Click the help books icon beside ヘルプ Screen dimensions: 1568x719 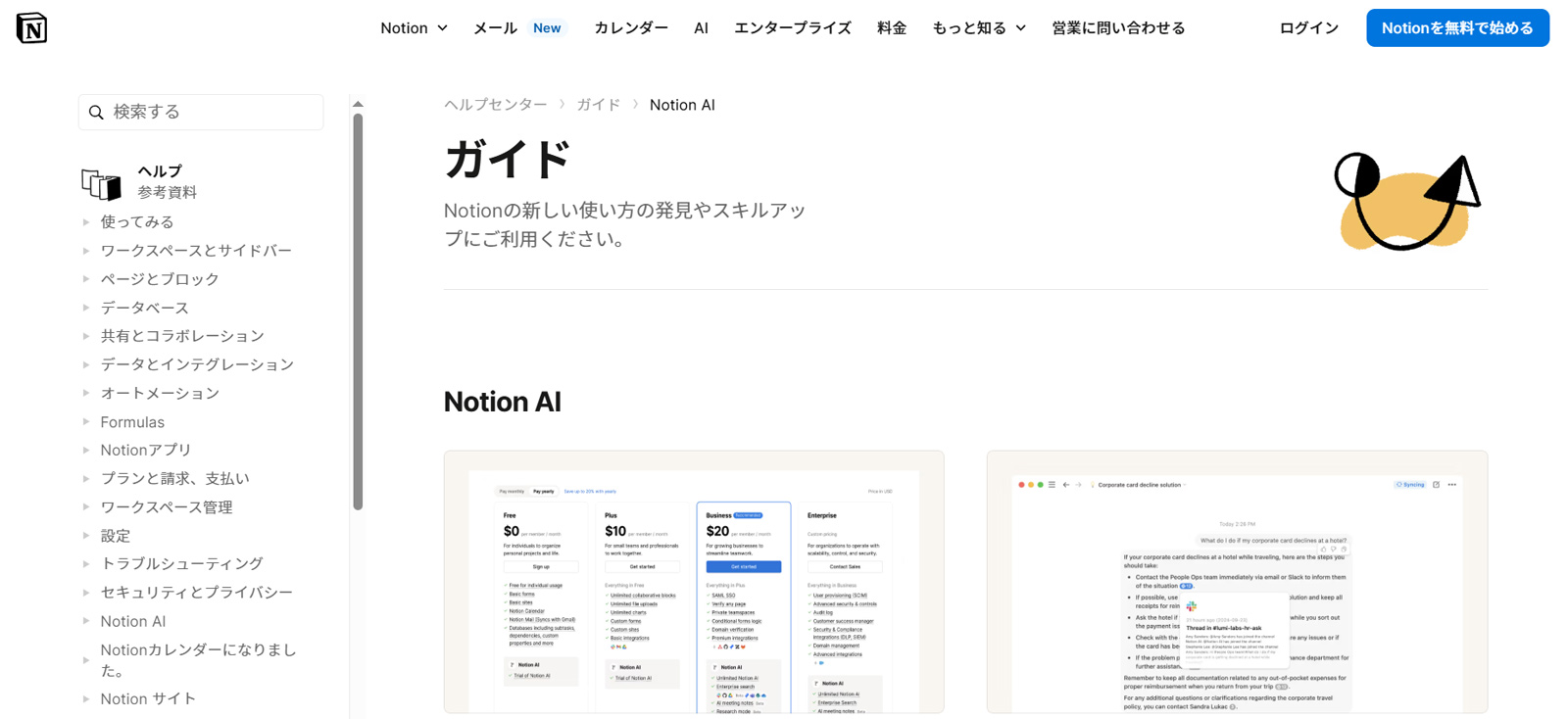point(101,183)
